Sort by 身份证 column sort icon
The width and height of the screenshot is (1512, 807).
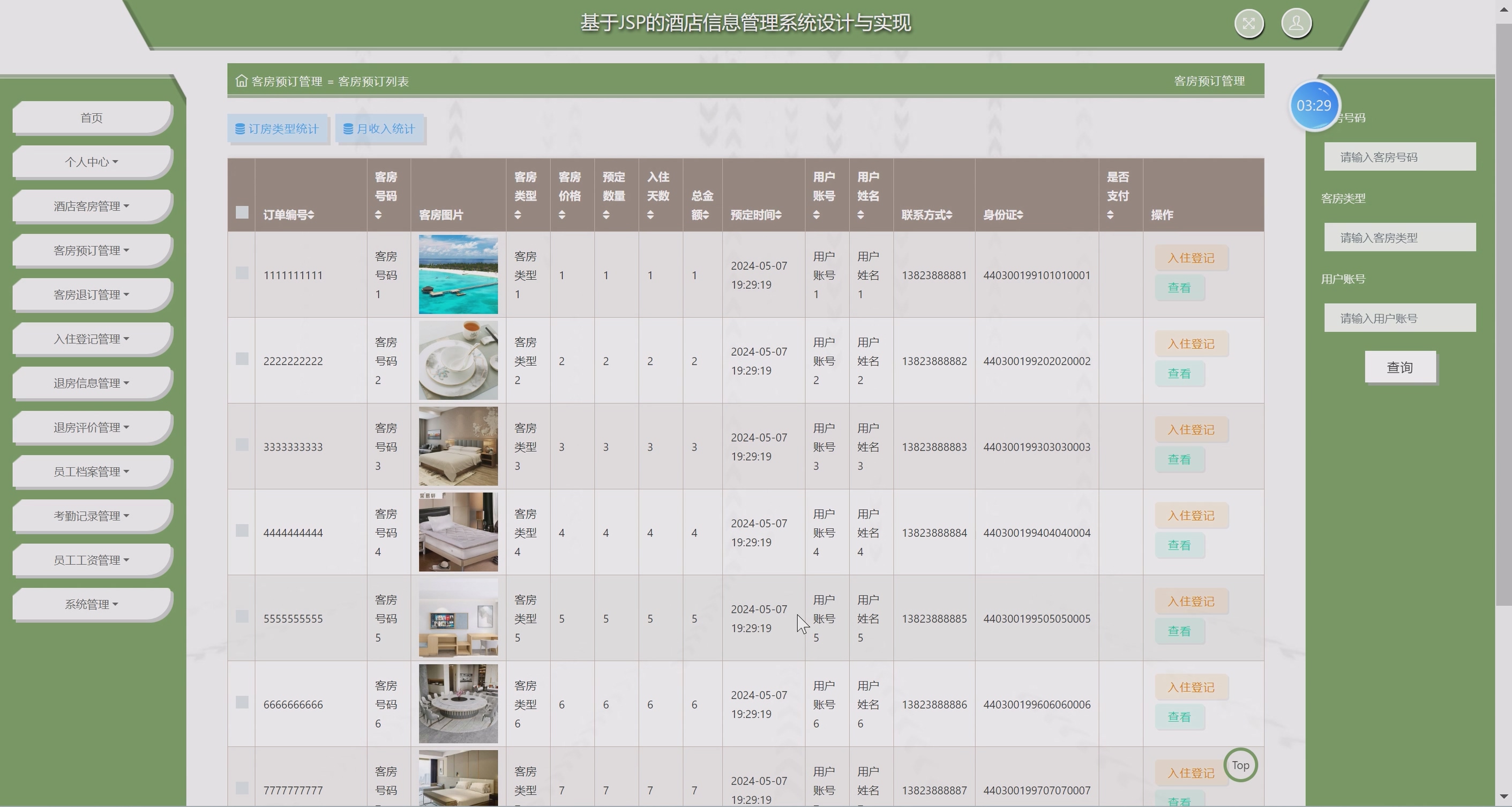pos(1020,215)
